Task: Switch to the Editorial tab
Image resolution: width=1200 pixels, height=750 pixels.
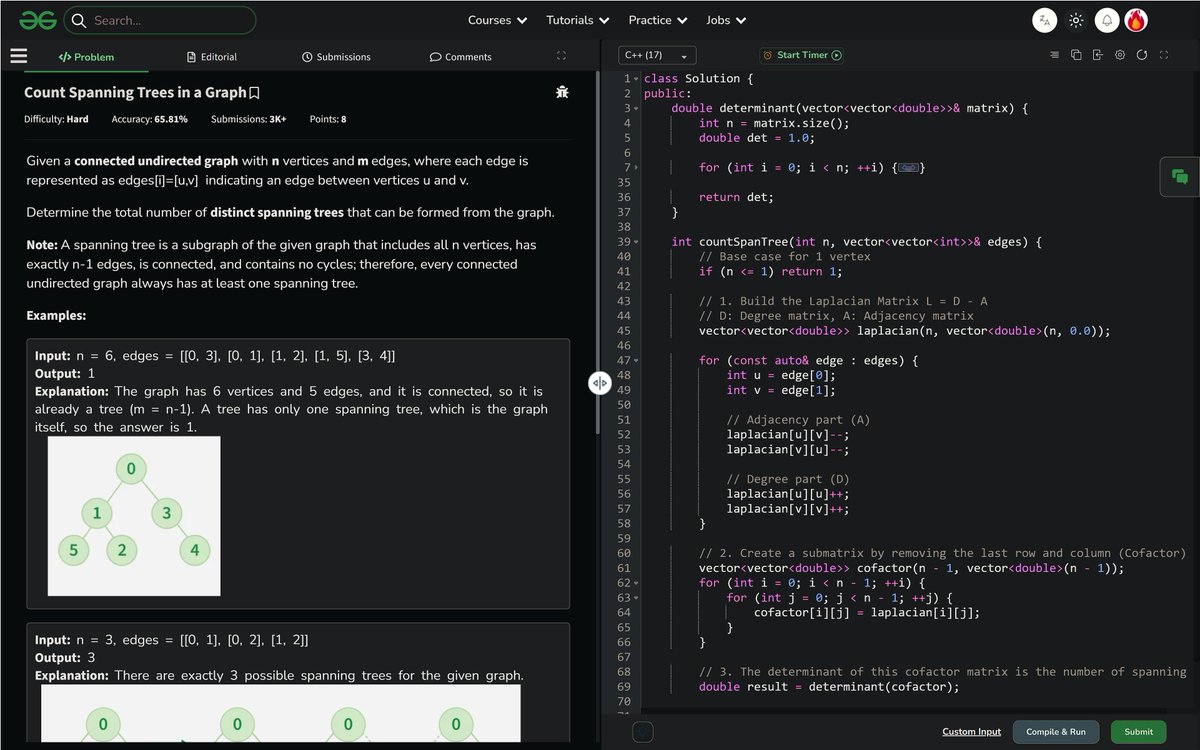Action: [212, 57]
